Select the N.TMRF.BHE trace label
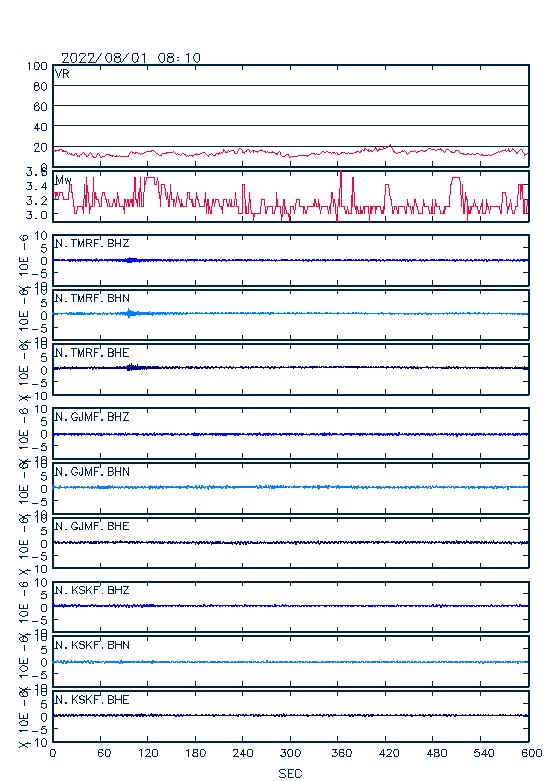This screenshot has width=554, height=781. pos(92,353)
